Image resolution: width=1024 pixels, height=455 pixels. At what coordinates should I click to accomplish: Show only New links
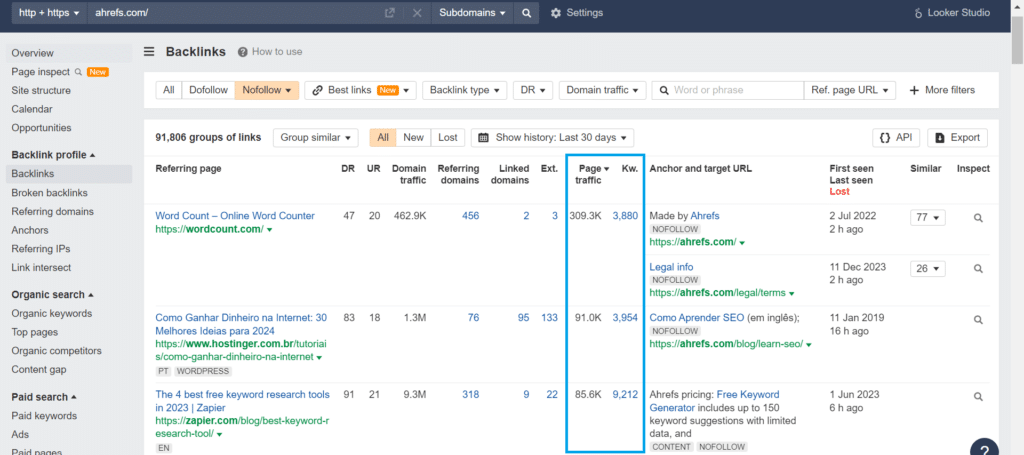click(413, 138)
